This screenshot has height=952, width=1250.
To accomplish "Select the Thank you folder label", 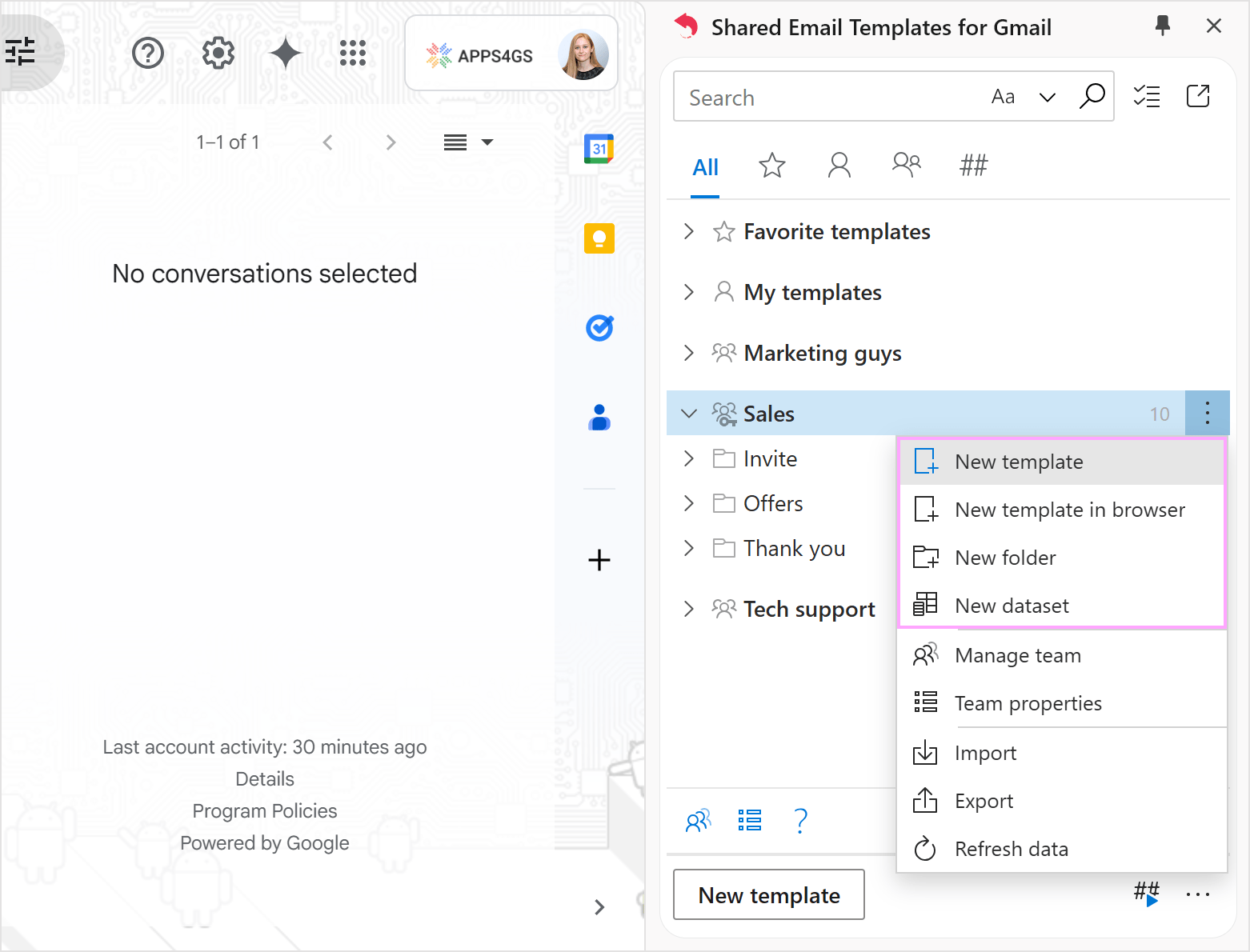I will [794, 549].
